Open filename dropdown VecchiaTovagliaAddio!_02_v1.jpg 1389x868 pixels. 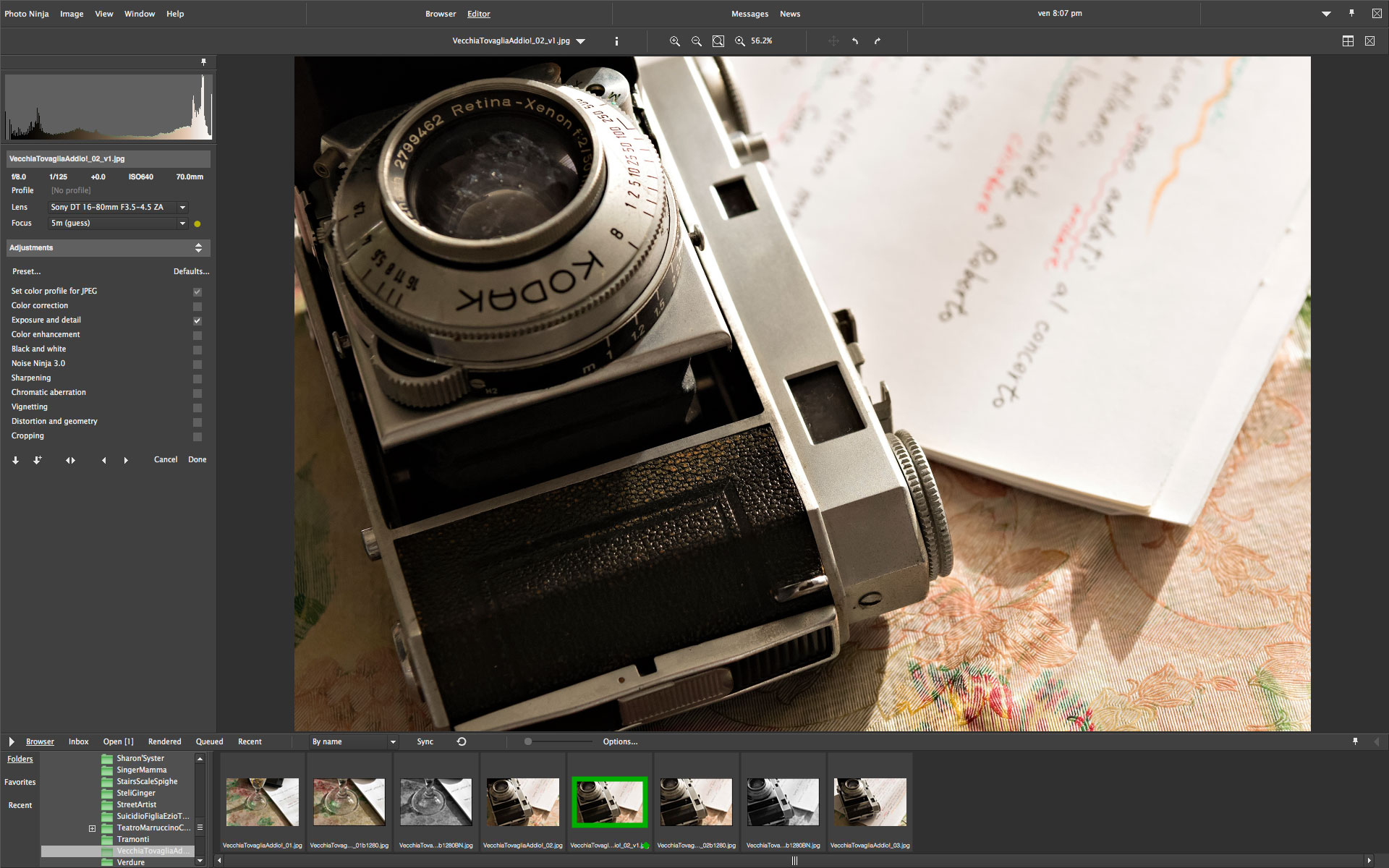(x=519, y=41)
